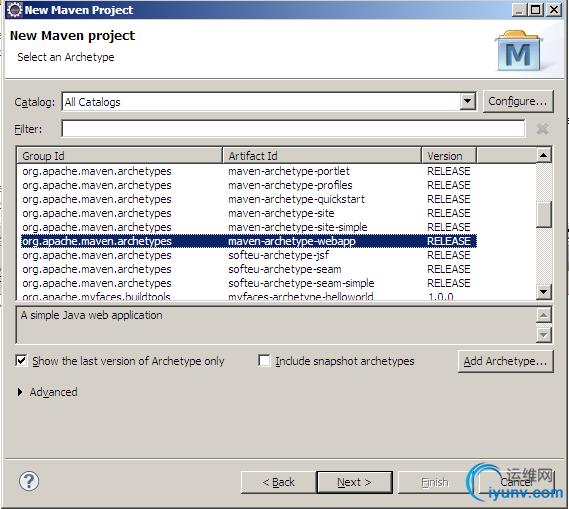This screenshot has width=569, height=509.
Task: Click the help question mark icon
Action: click(x=29, y=481)
